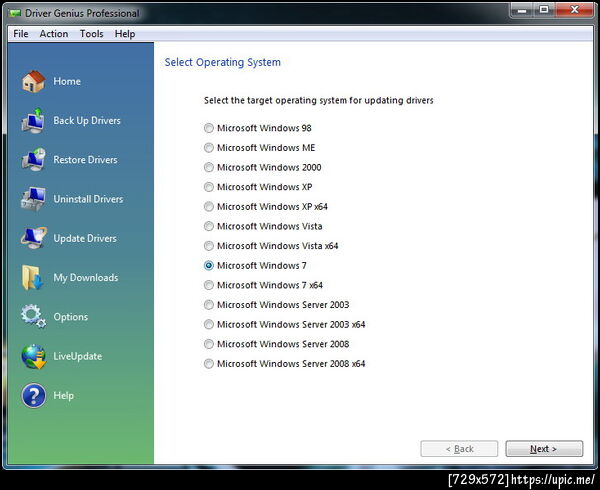Select Microsoft Windows Vista radio button
Image resolution: width=600 pixels, height=490 pixels.
[209, 226]
